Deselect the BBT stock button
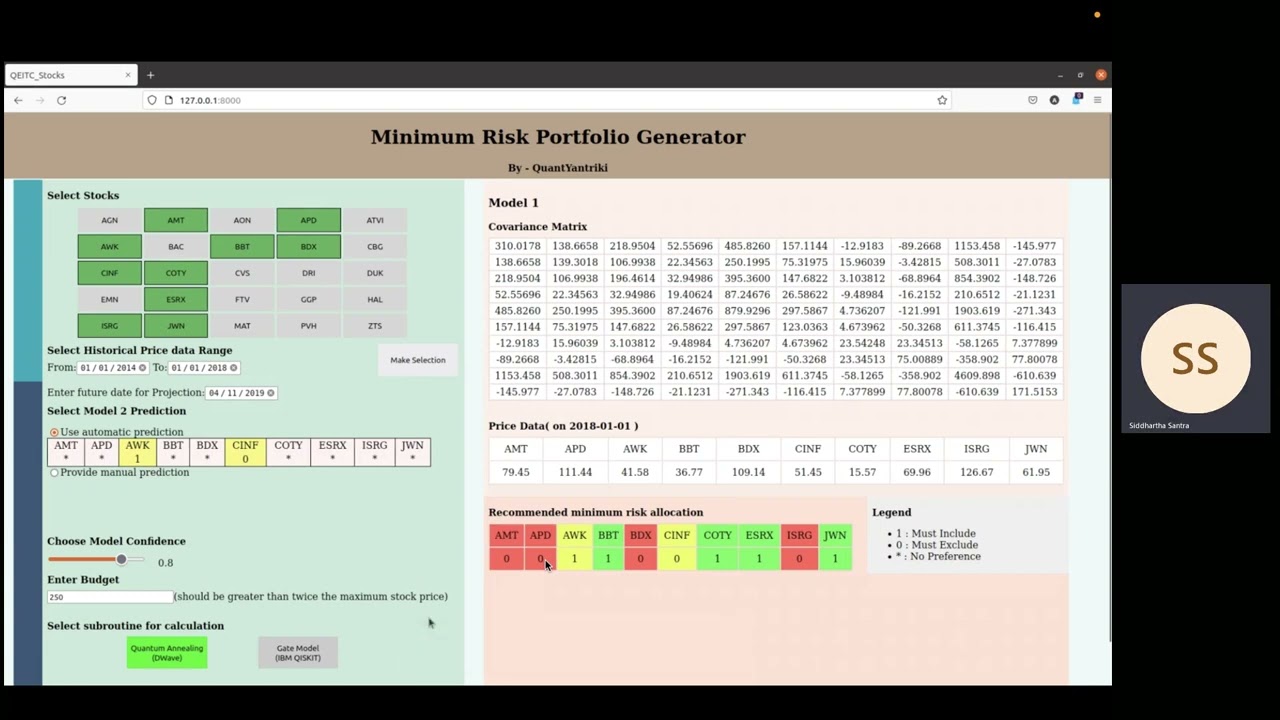Screen dimensions: 1280x720 tap(242, 246)
